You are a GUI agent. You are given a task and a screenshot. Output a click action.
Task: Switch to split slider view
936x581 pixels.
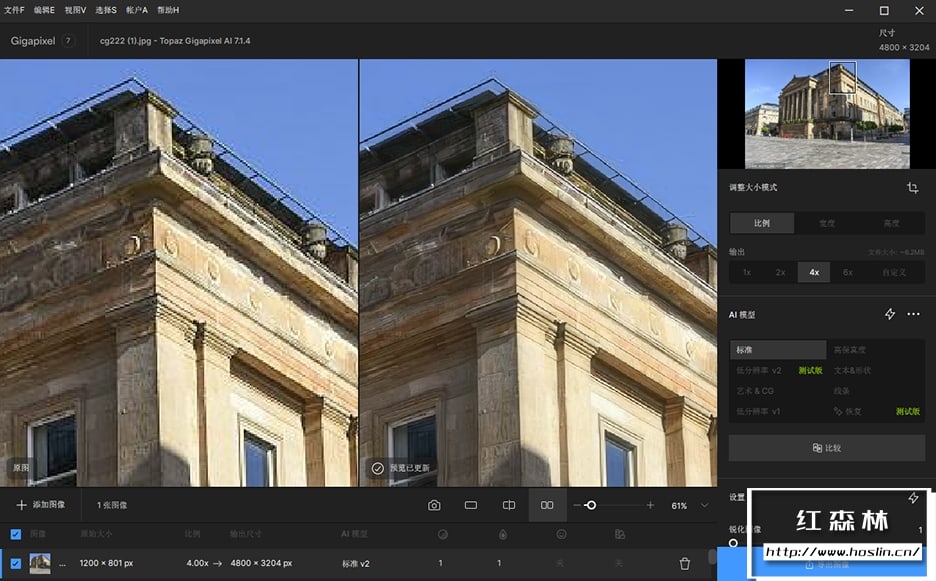tap(509, 506)
